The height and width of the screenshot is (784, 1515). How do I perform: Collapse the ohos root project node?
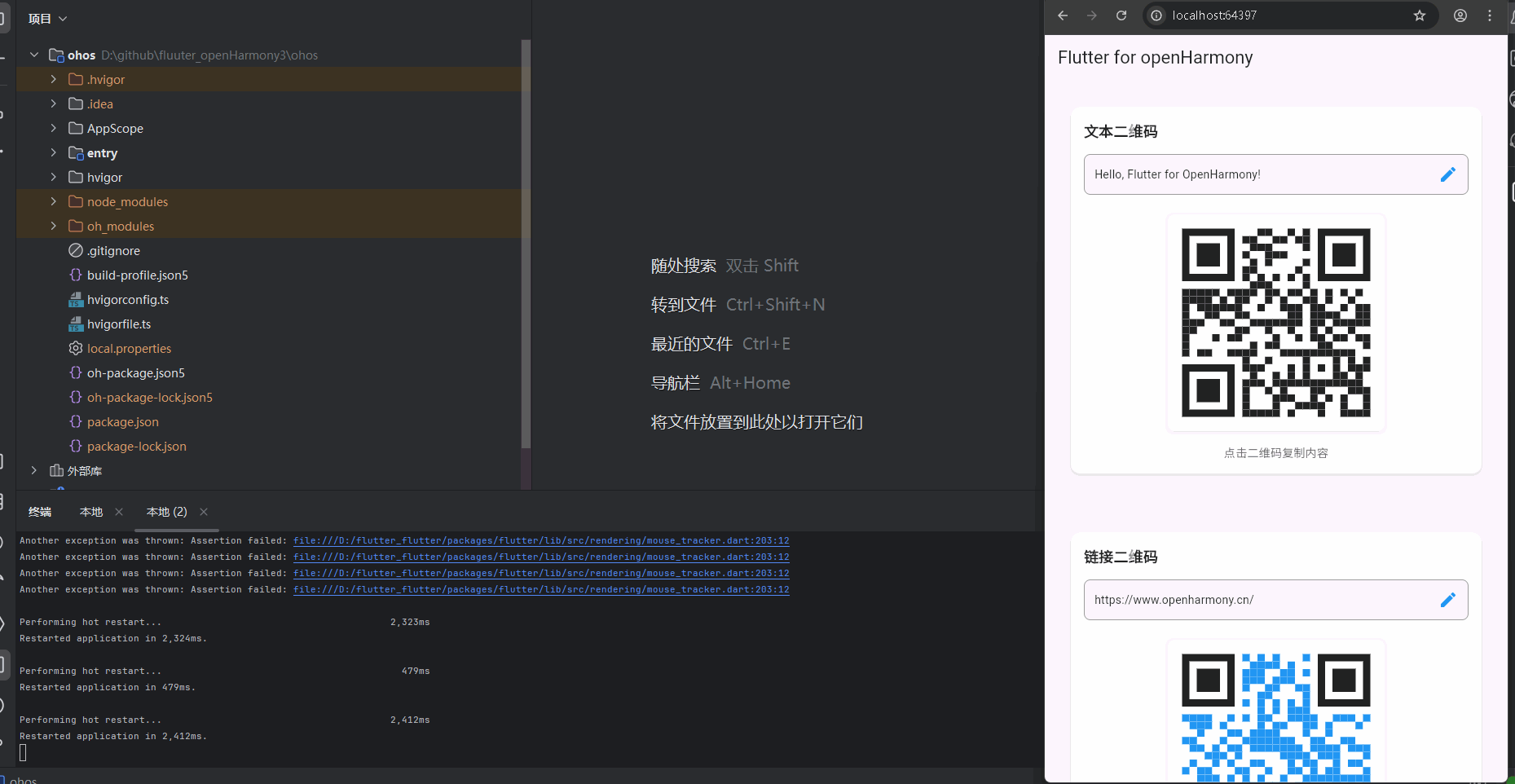pos(34,55)
